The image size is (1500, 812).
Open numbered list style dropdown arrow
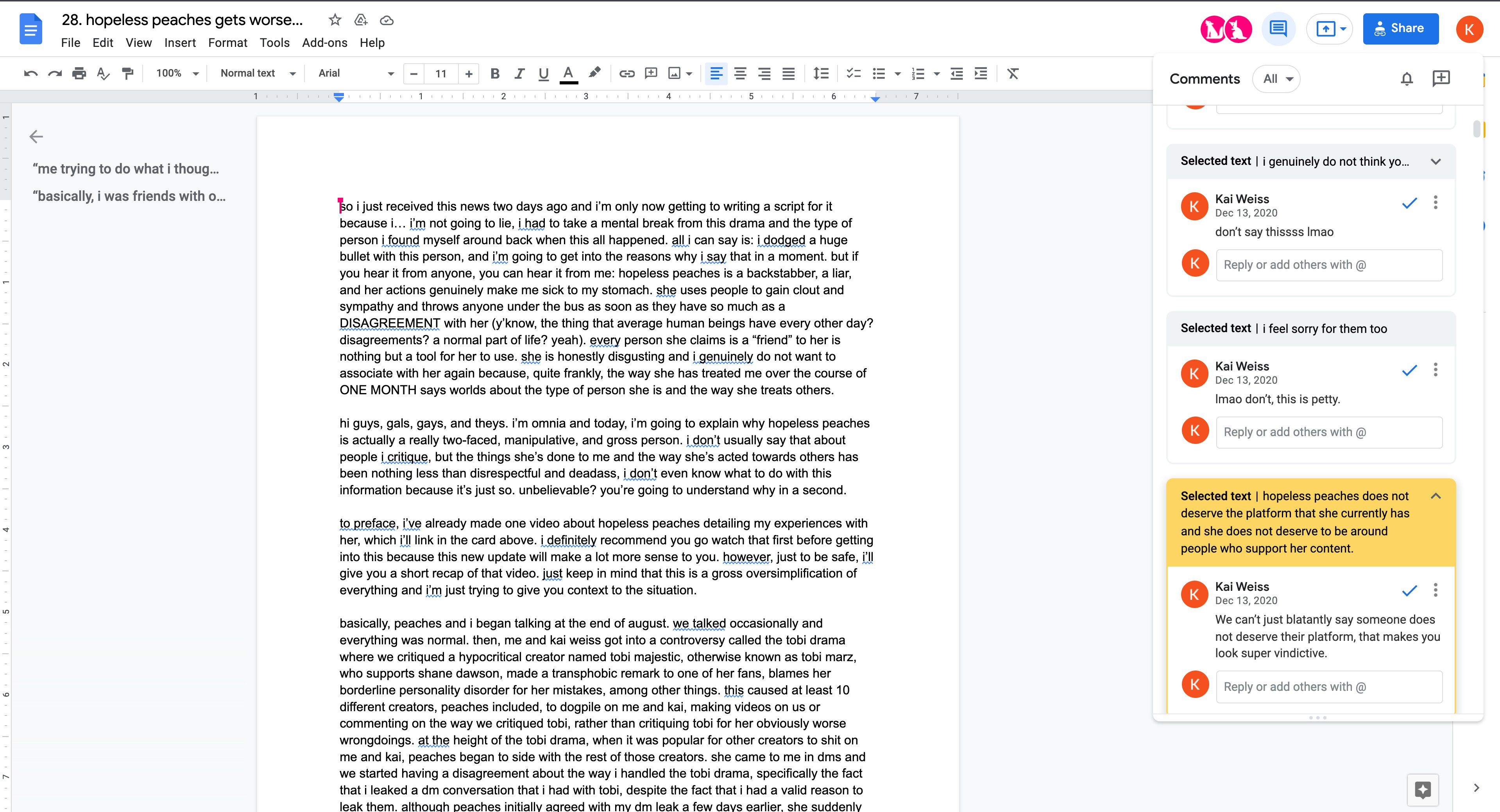click(x=936, y=74)
